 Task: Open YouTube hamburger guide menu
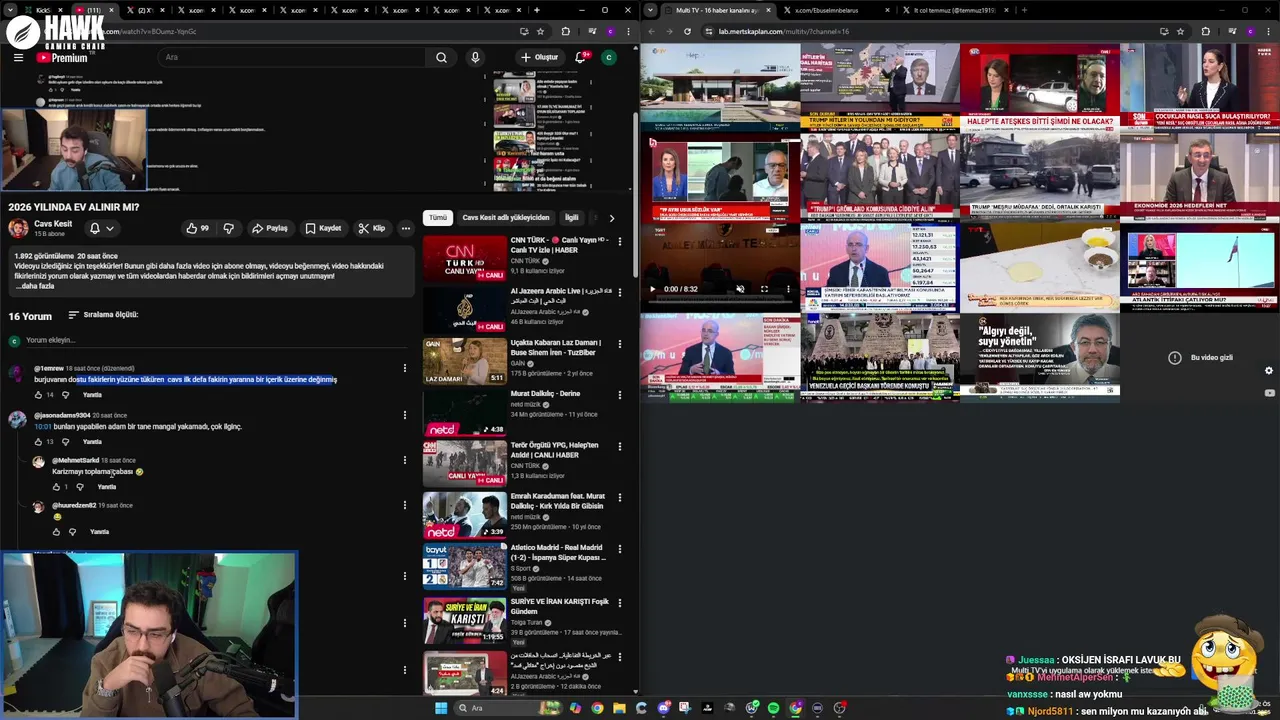click(18, 57)
